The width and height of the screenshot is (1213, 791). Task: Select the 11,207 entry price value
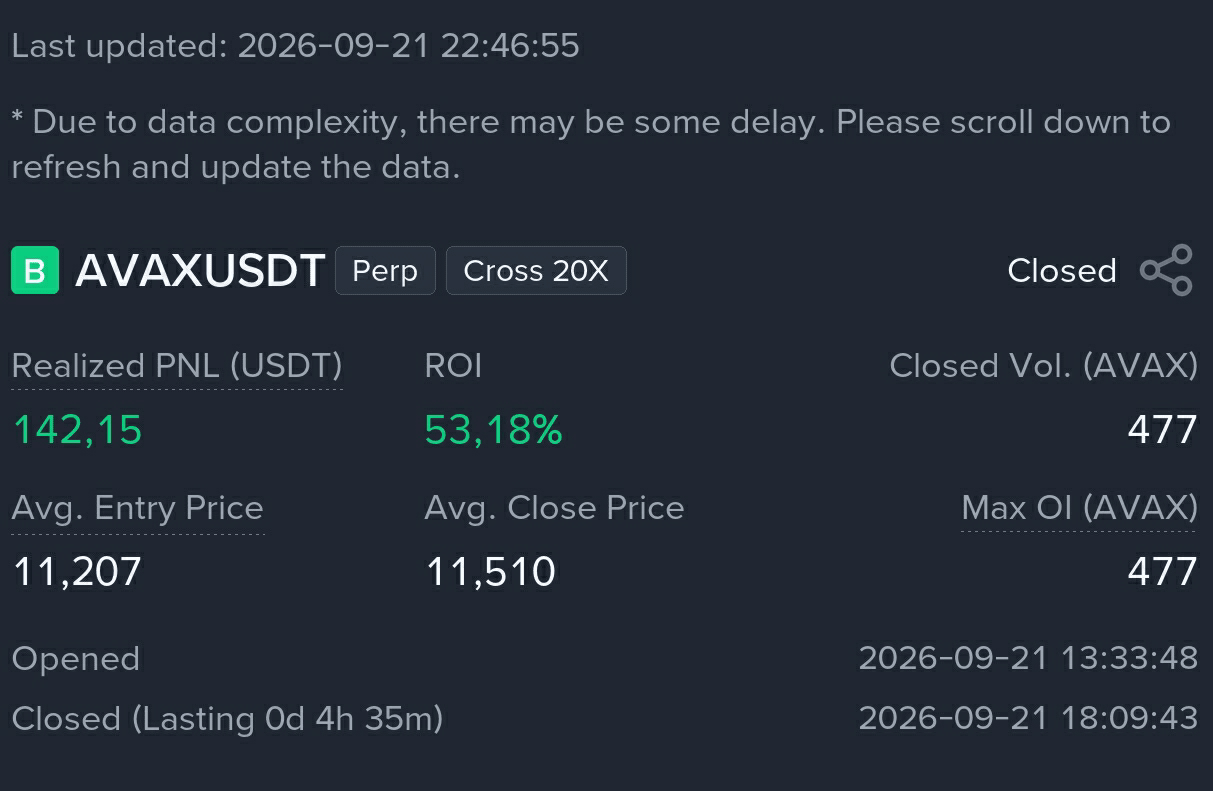(77, 572)
